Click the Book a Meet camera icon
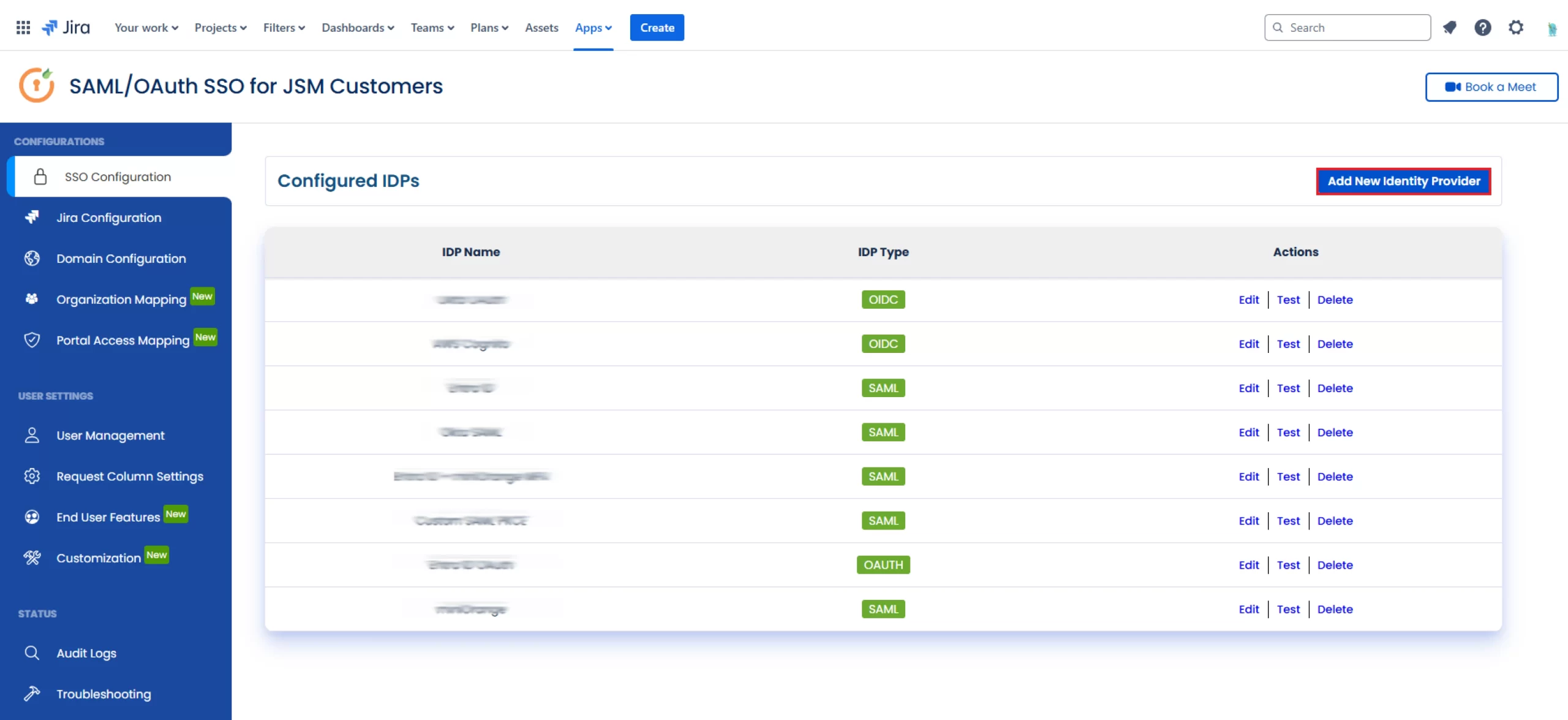1568x720 pixels. pyautogui.click(x=1453, y=87)
